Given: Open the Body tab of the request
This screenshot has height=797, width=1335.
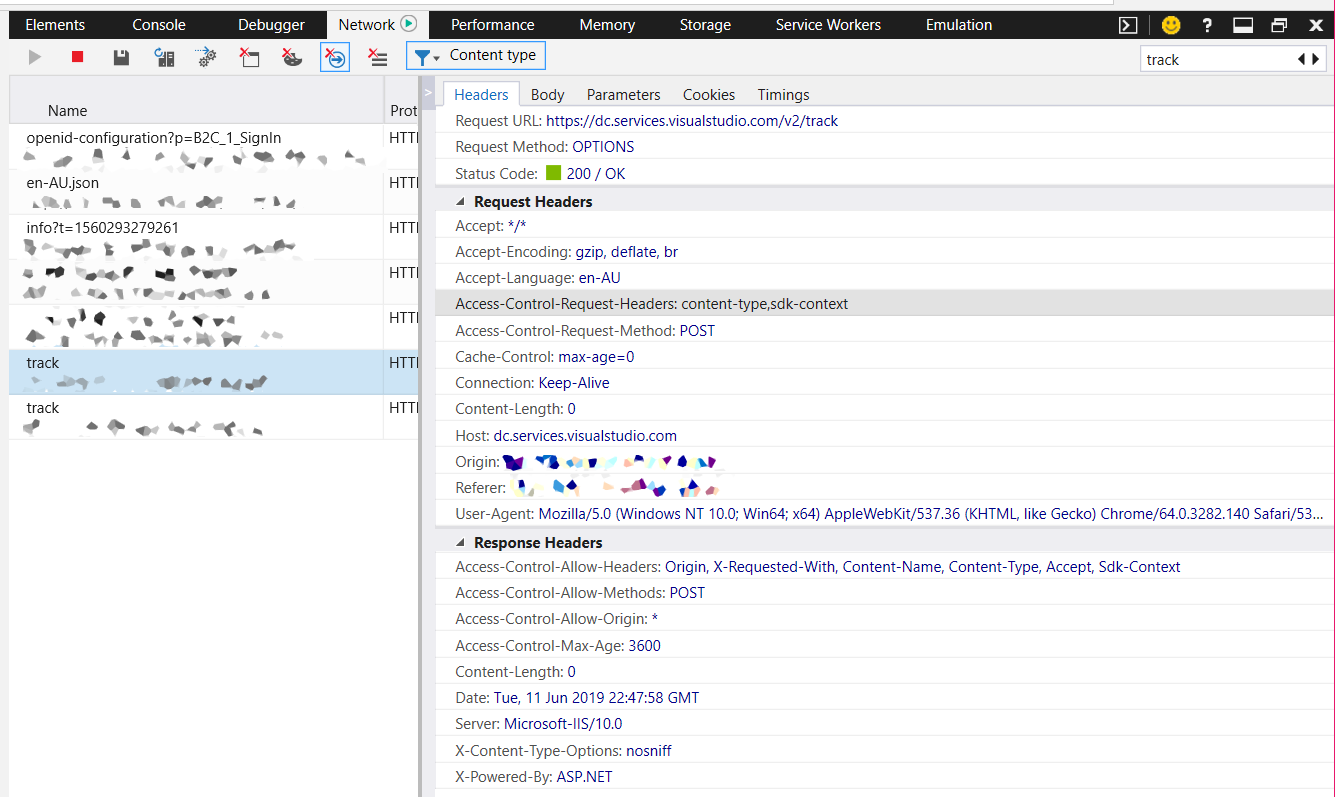Looking at the screenshot, I should 547,94.
